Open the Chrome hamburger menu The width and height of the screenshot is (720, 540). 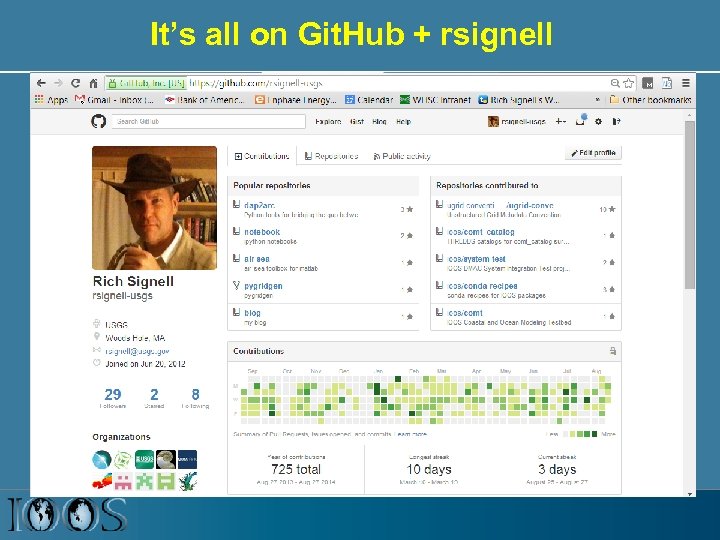[x=686, y=83]
